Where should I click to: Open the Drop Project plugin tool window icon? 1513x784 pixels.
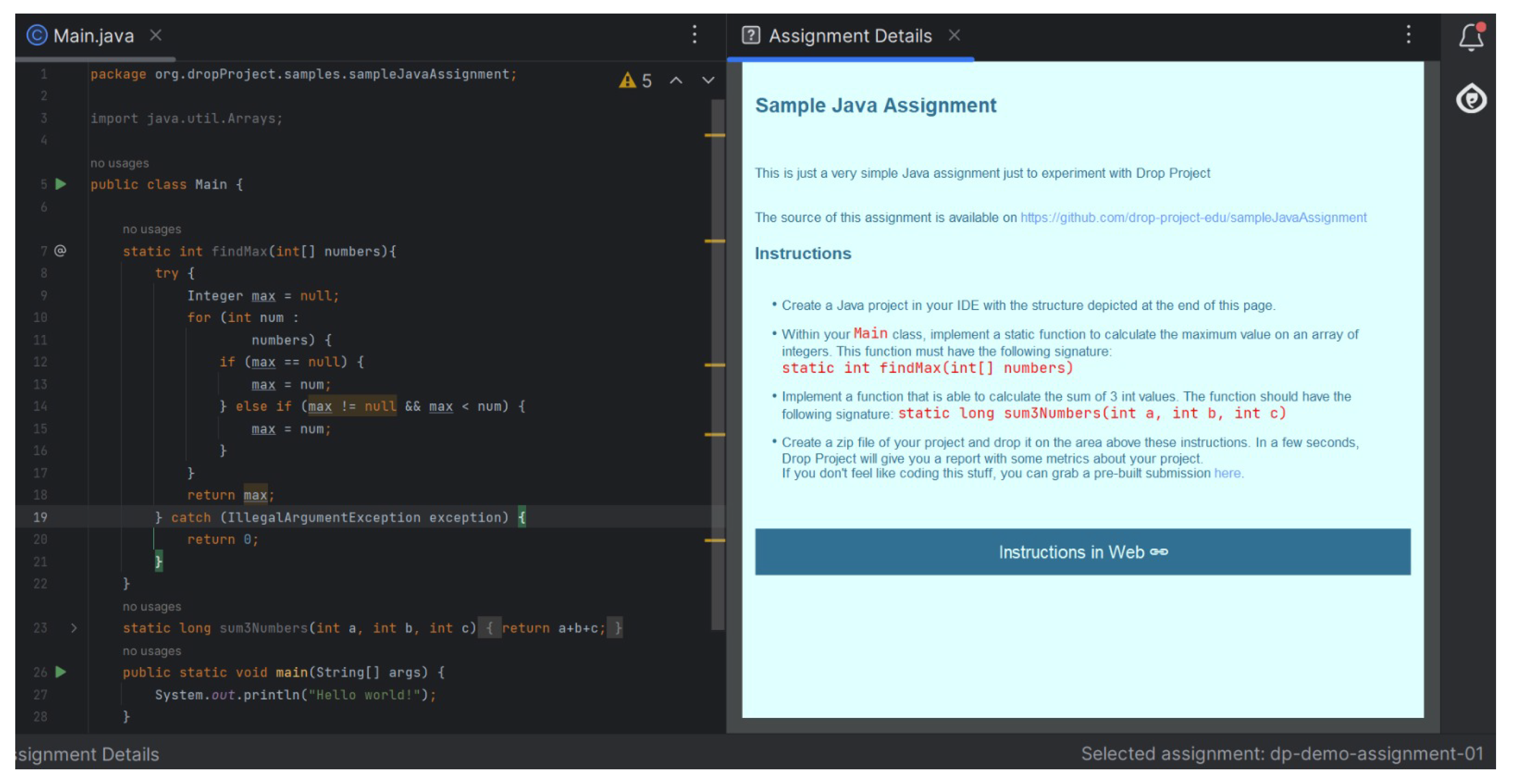click(x=1471, y=99)
